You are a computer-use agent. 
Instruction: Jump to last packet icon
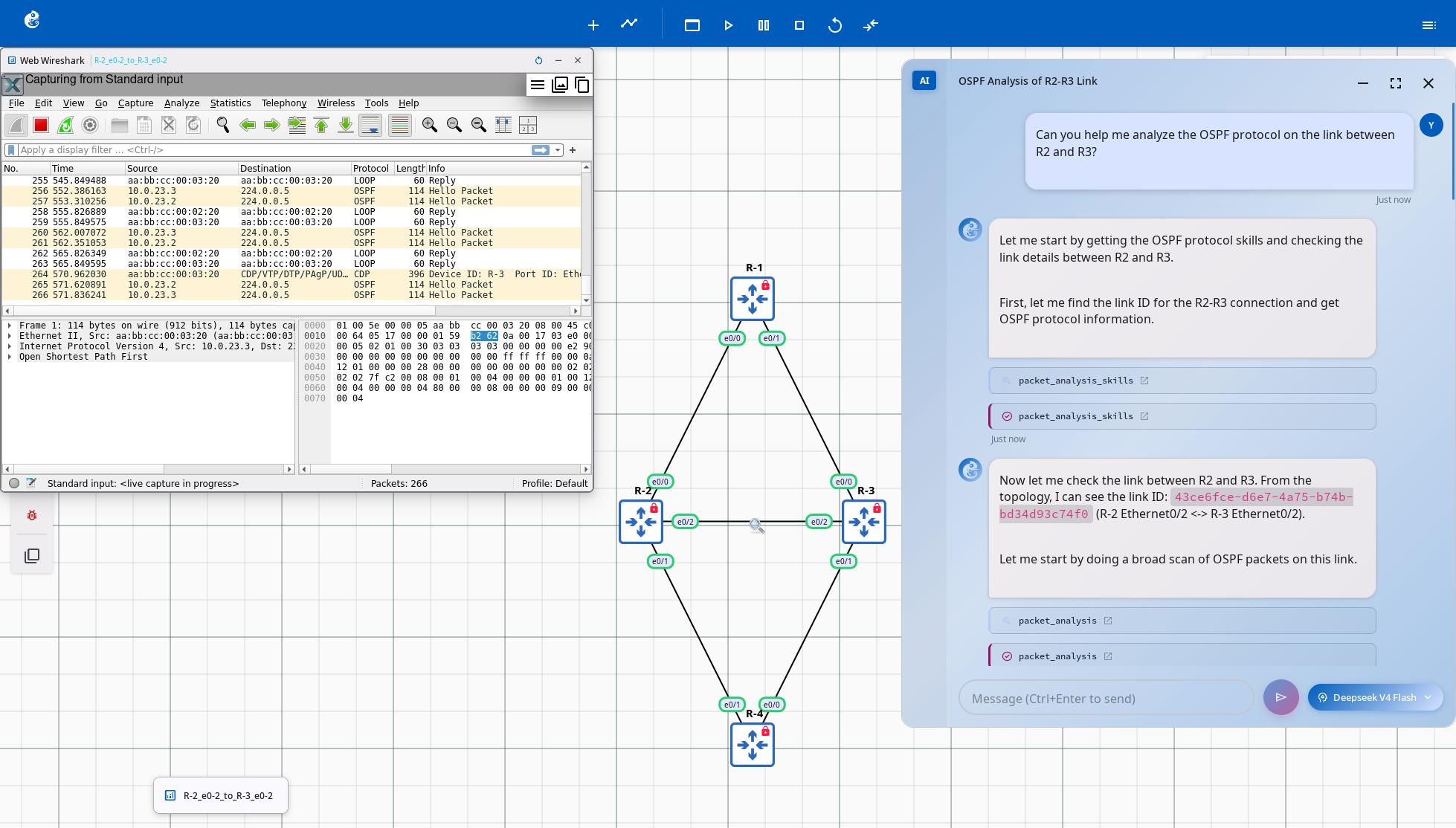click(346, 125)
